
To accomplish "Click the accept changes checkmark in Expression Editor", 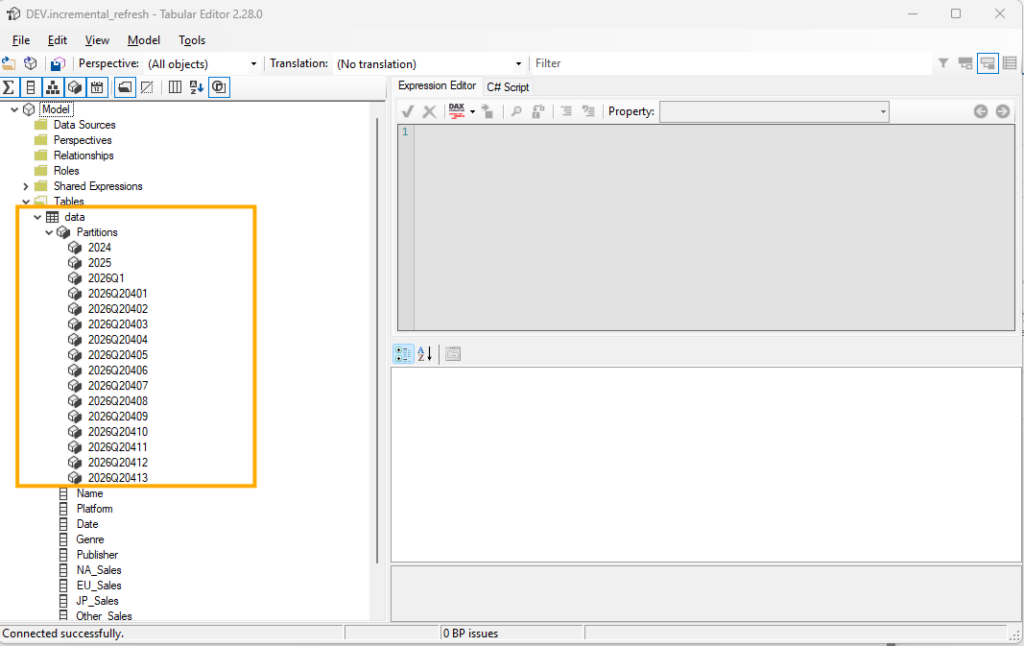I will coord(408,111).
